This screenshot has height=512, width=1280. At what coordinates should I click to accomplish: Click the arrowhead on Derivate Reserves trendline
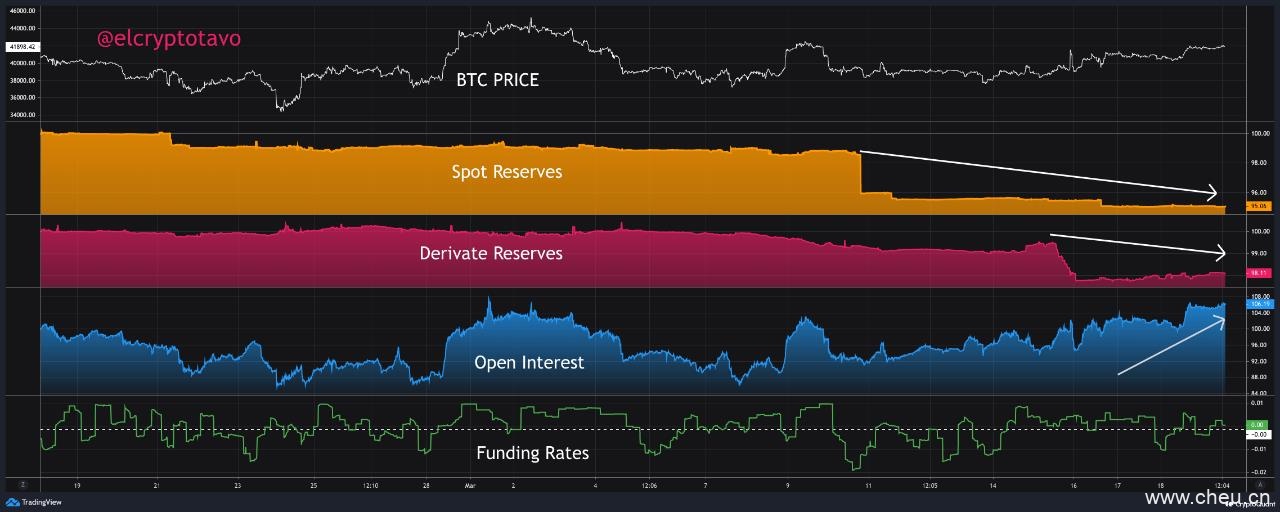[x=1219, y=253]
